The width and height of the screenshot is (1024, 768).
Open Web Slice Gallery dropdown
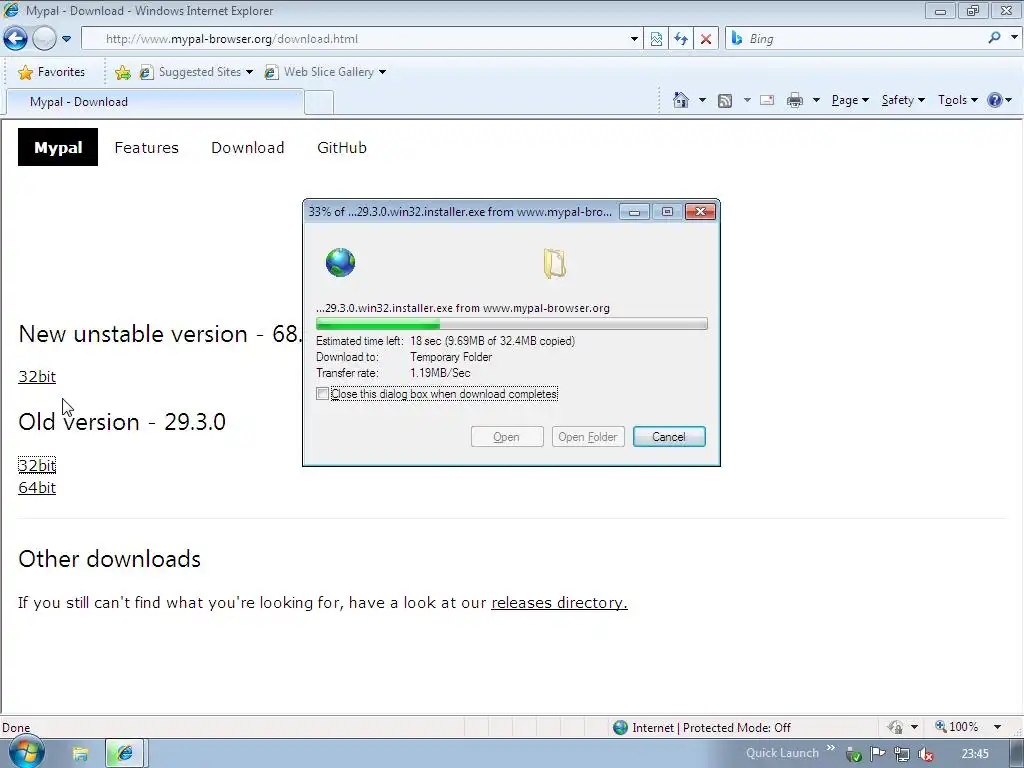click(325, 72)
